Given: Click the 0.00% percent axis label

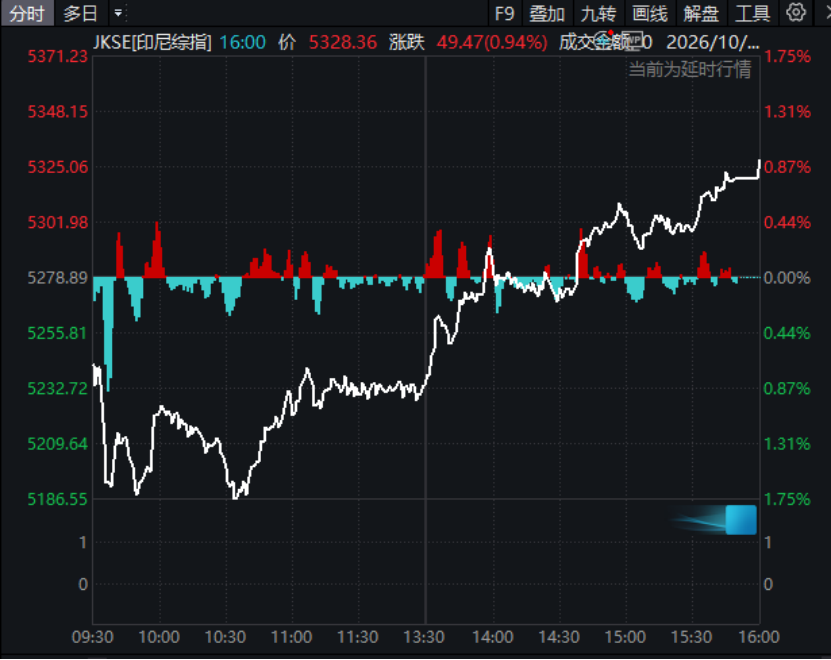Looking at the screenshot, I should [x=787, y=277].
